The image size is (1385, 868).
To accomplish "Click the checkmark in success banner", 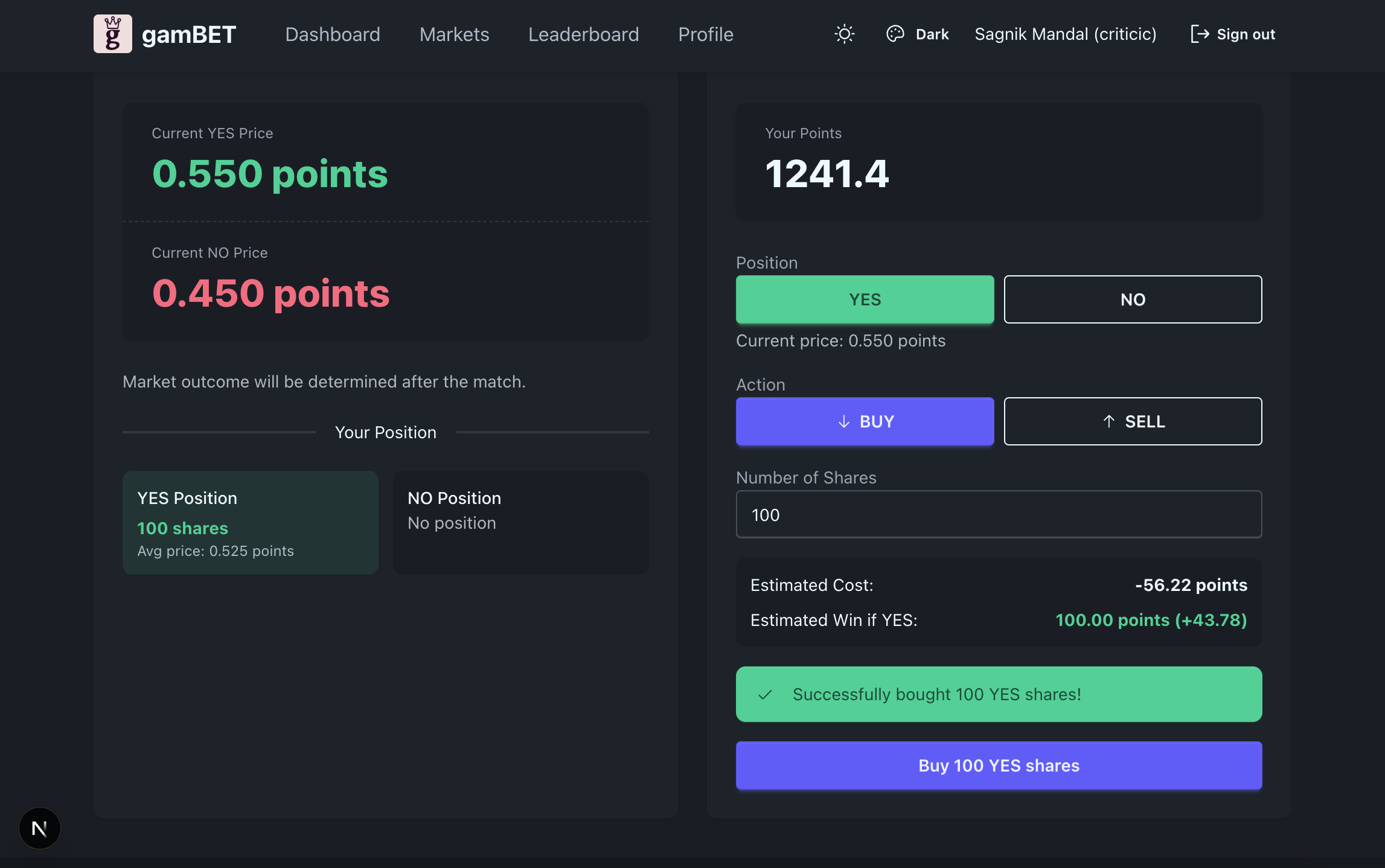I will coord(765,694).
